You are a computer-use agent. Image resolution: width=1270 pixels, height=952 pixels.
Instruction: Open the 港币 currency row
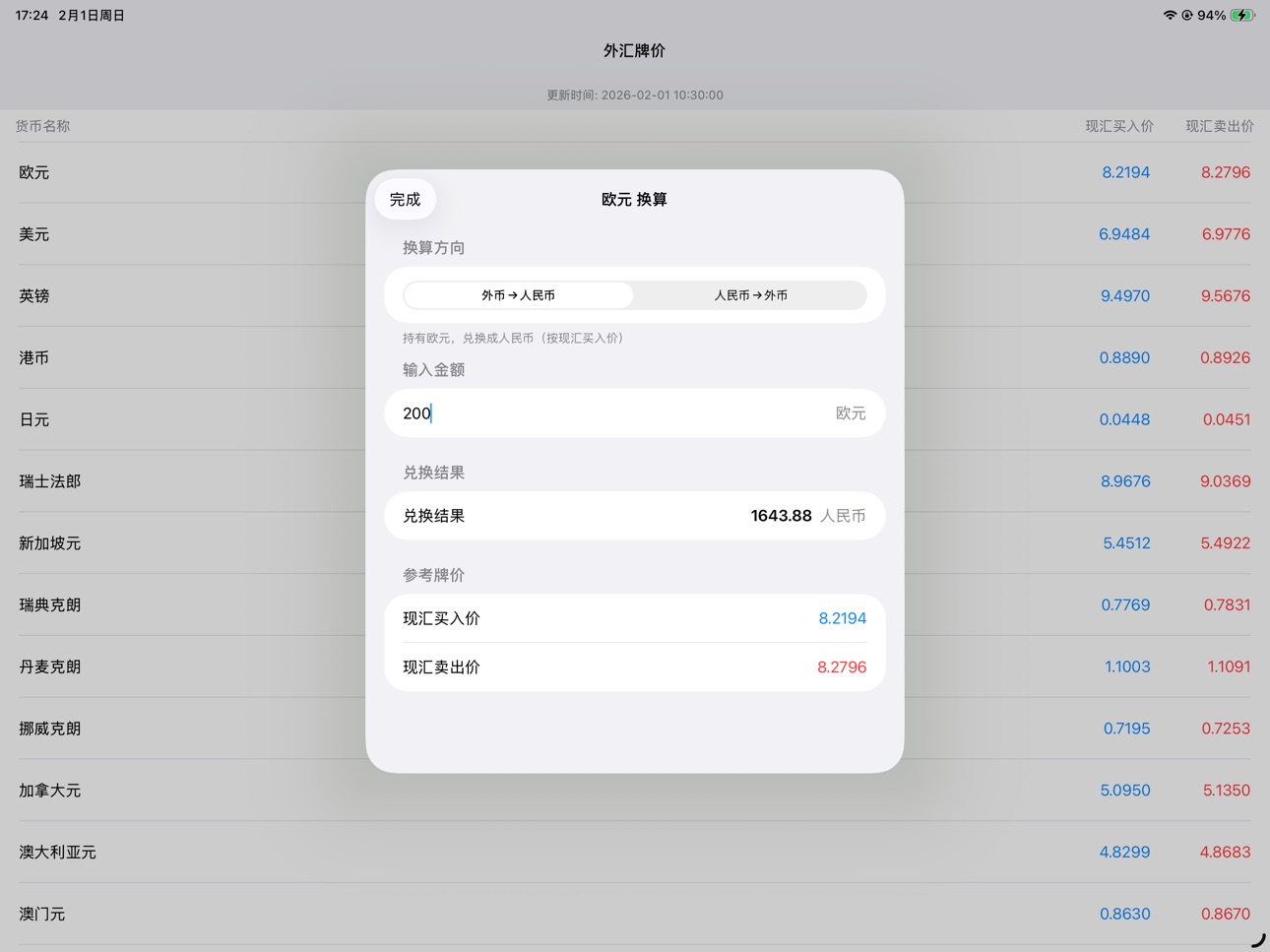635,358
